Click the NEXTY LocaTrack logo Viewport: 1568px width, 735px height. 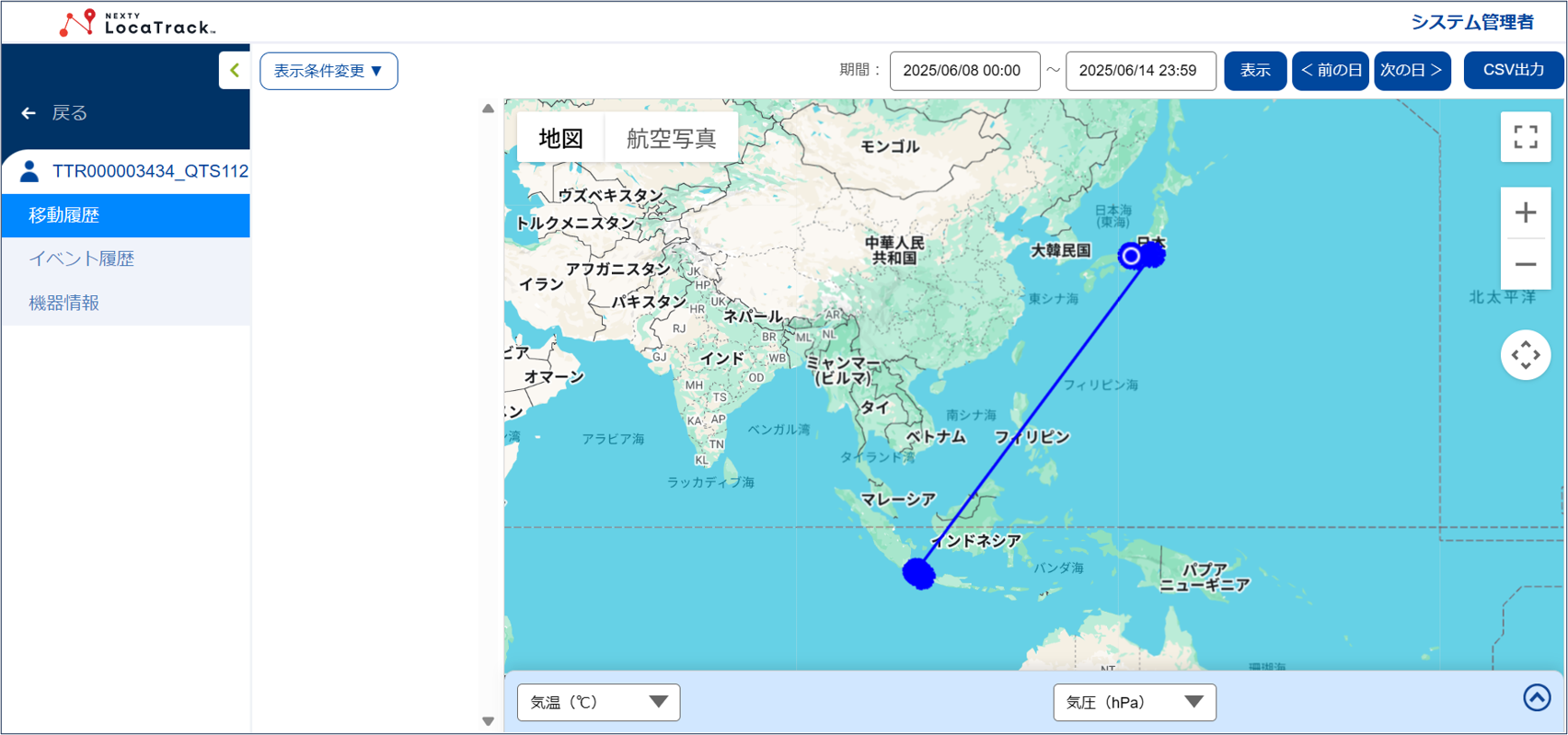coord(138,23)
